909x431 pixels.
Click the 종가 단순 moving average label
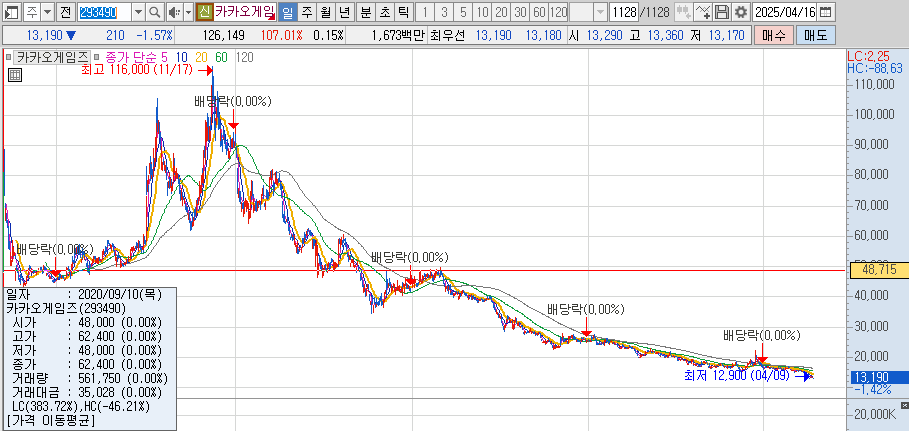(130, 57)
